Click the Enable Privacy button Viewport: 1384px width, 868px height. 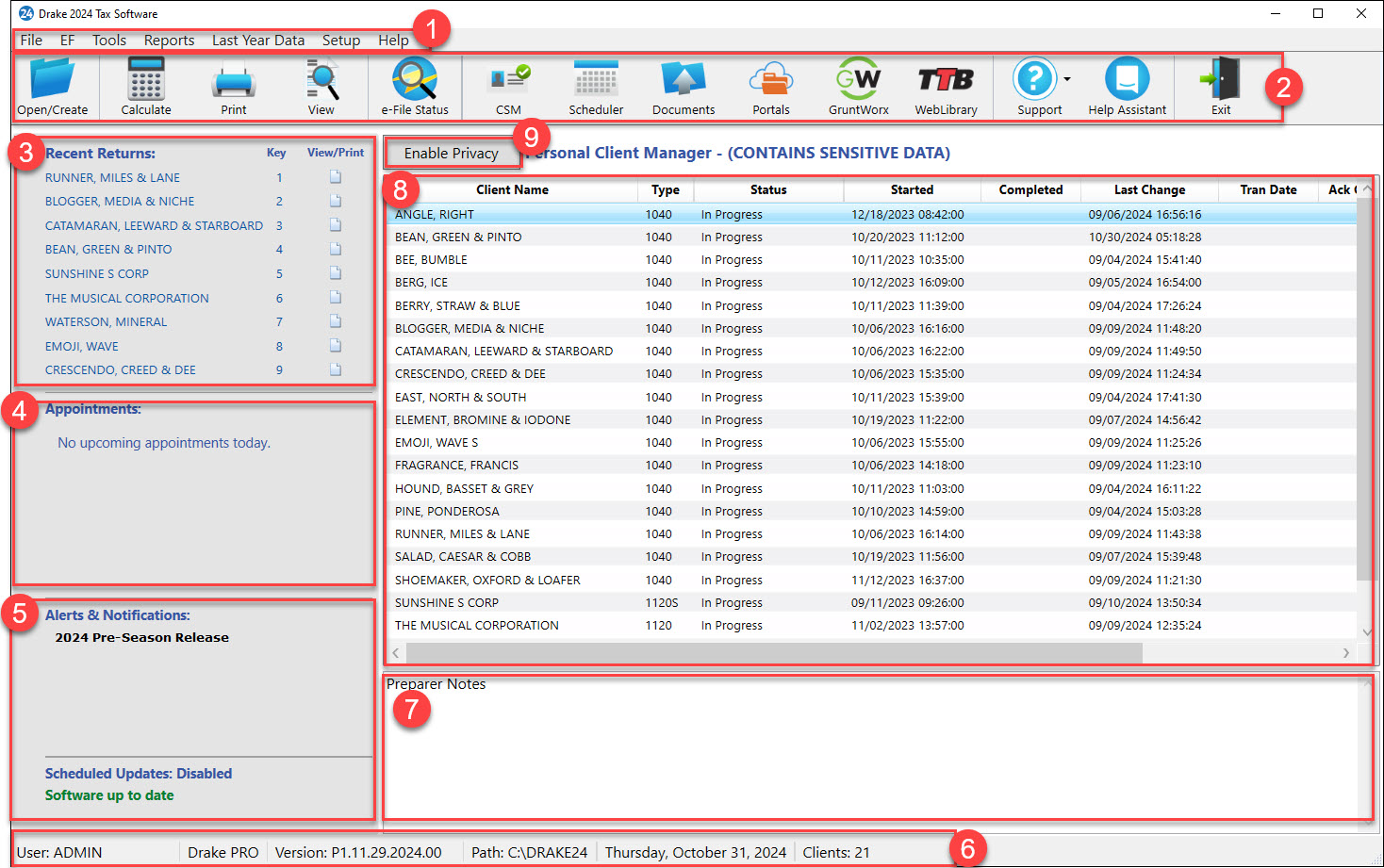coord(452,153)
